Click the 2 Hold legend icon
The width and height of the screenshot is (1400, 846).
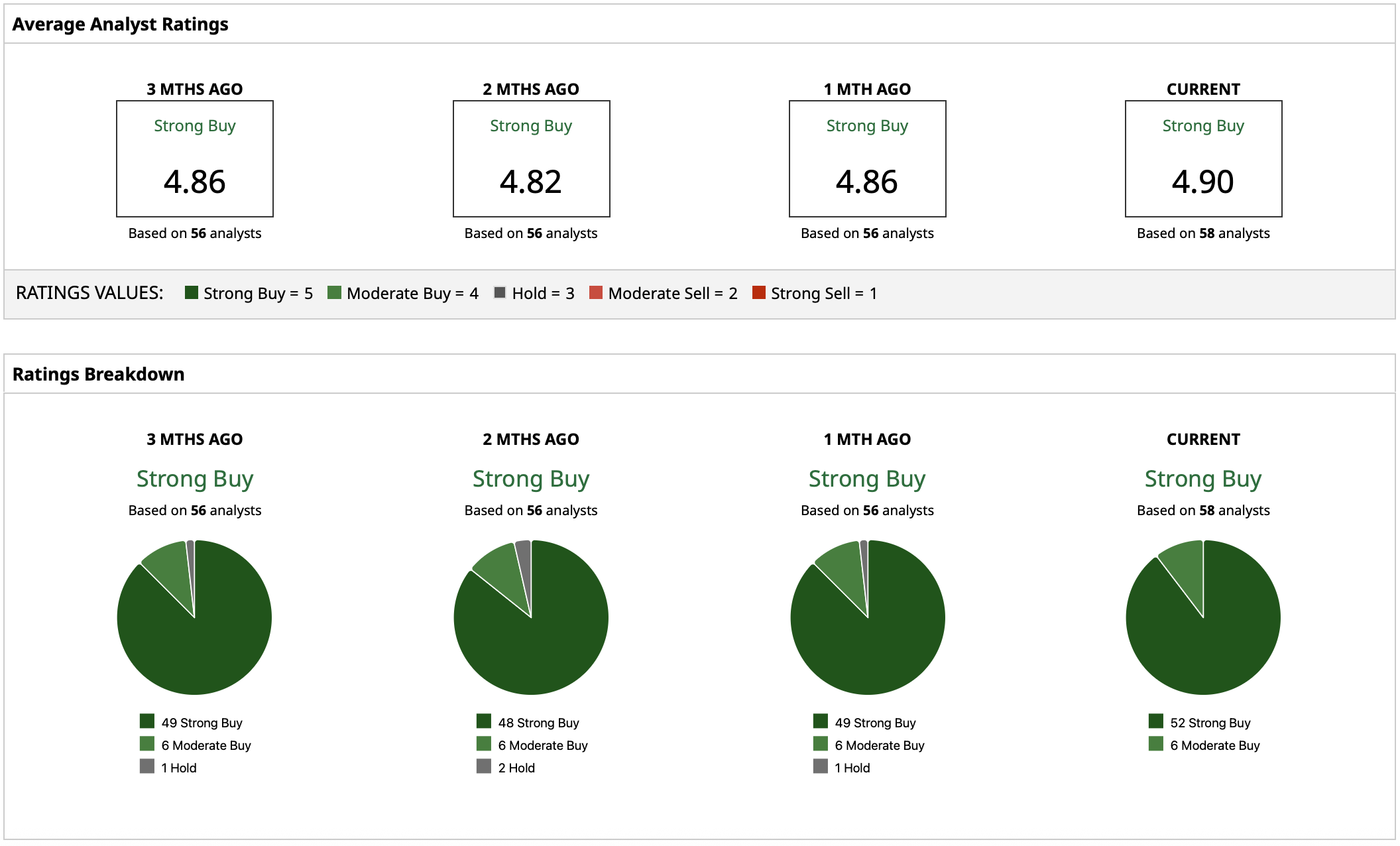click(484, 766)
